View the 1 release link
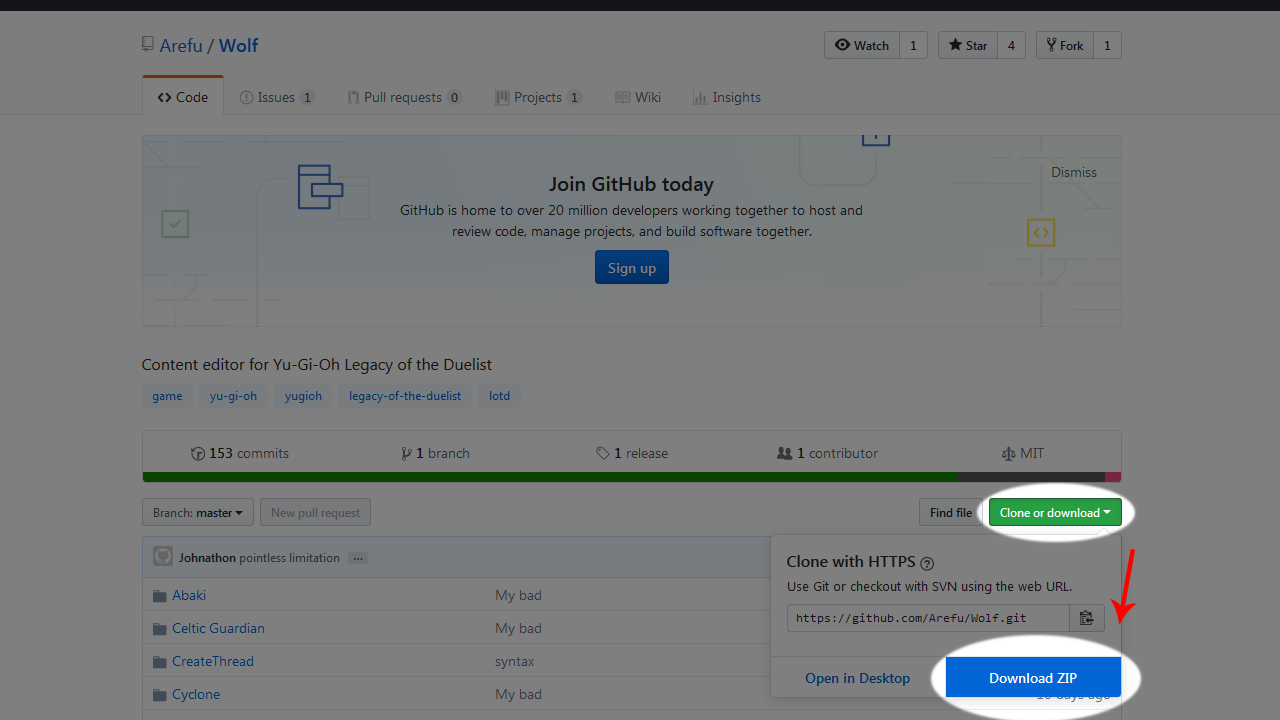The image size is (1280, 720). (632, 453)
